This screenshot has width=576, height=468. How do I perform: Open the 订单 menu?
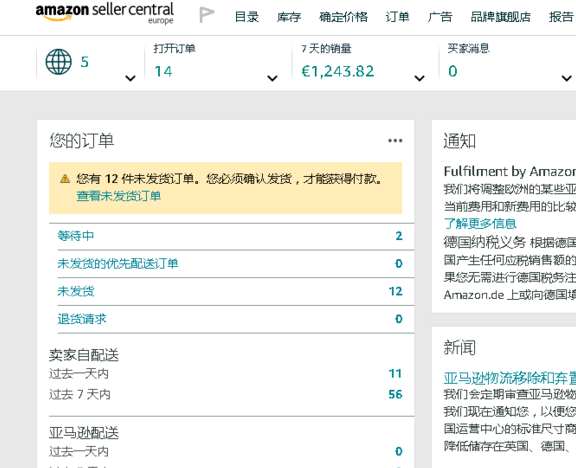pyautogui.click(x=397, y=17)
